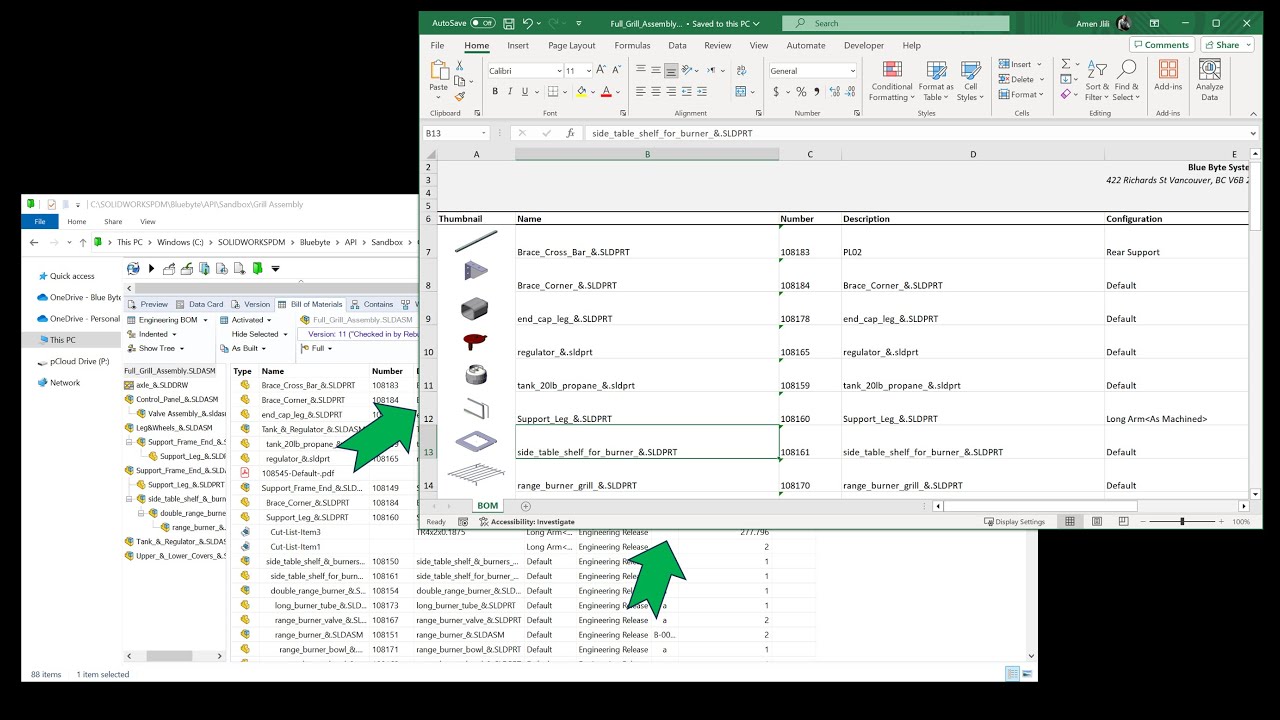Open the Name Box dropdown

[x=484, y=133]
